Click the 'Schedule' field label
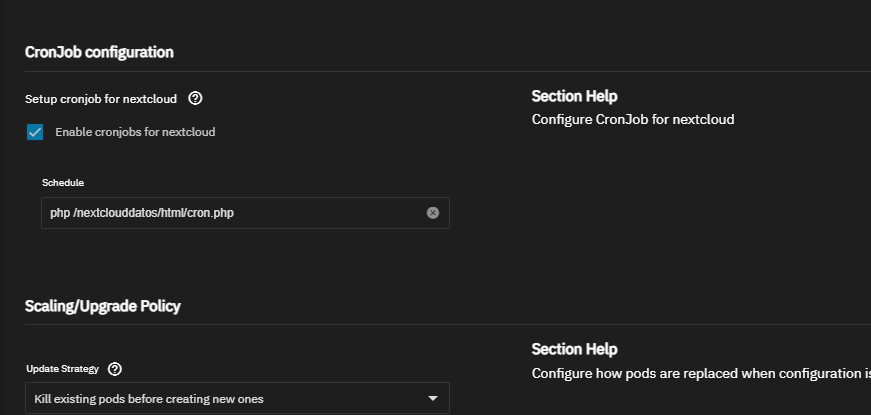871x415 pixels. coord(63,183)
